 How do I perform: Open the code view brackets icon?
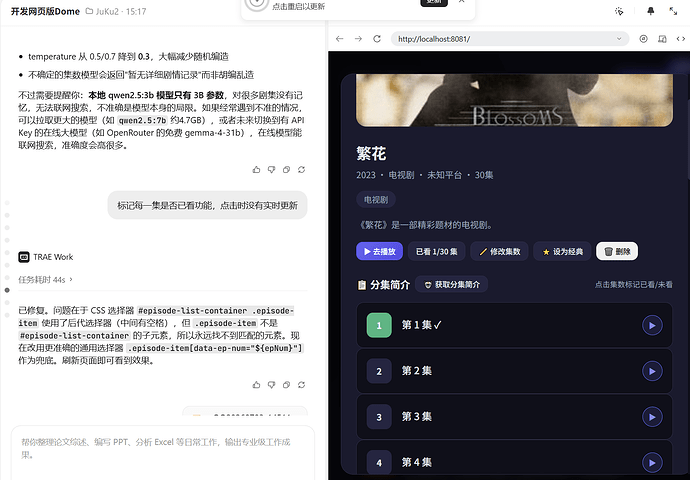681,39
